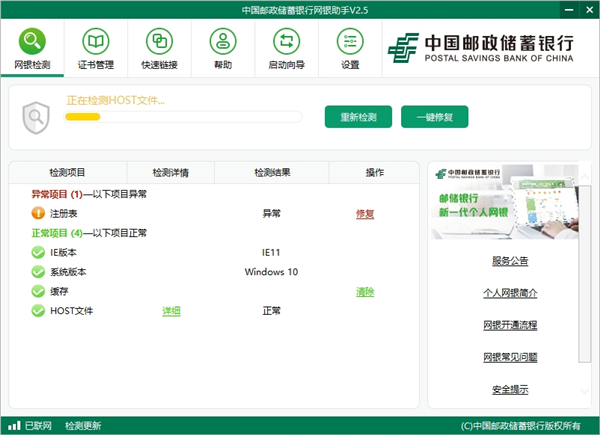The image size is (600, 435).
Task: Open the 设置 settings icon
Action: (350, 42)
